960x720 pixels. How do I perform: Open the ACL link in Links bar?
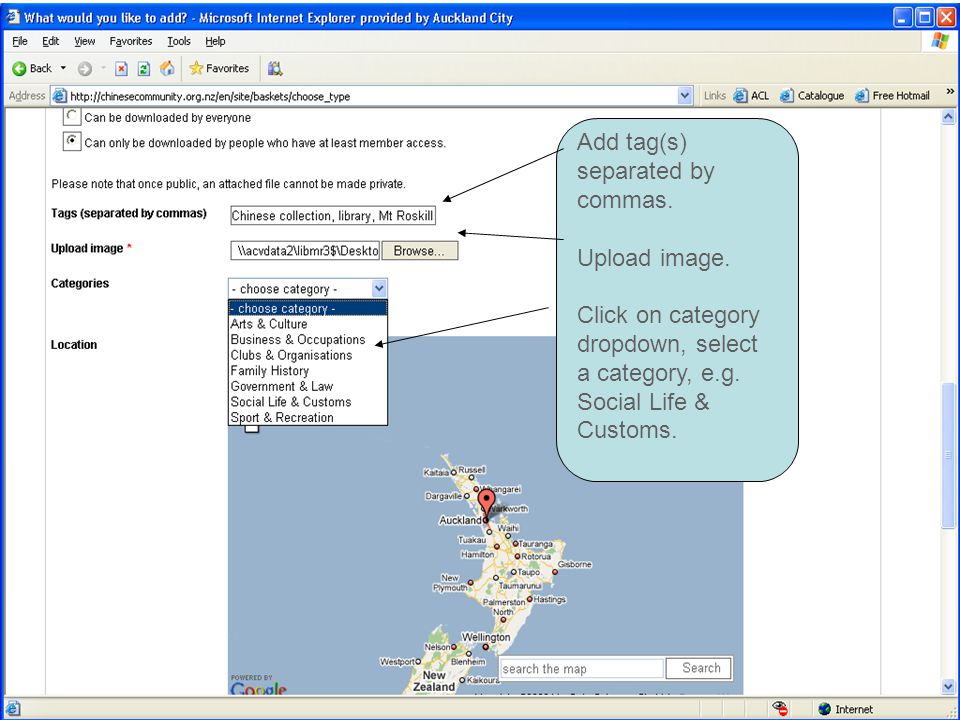coord(751,96)
